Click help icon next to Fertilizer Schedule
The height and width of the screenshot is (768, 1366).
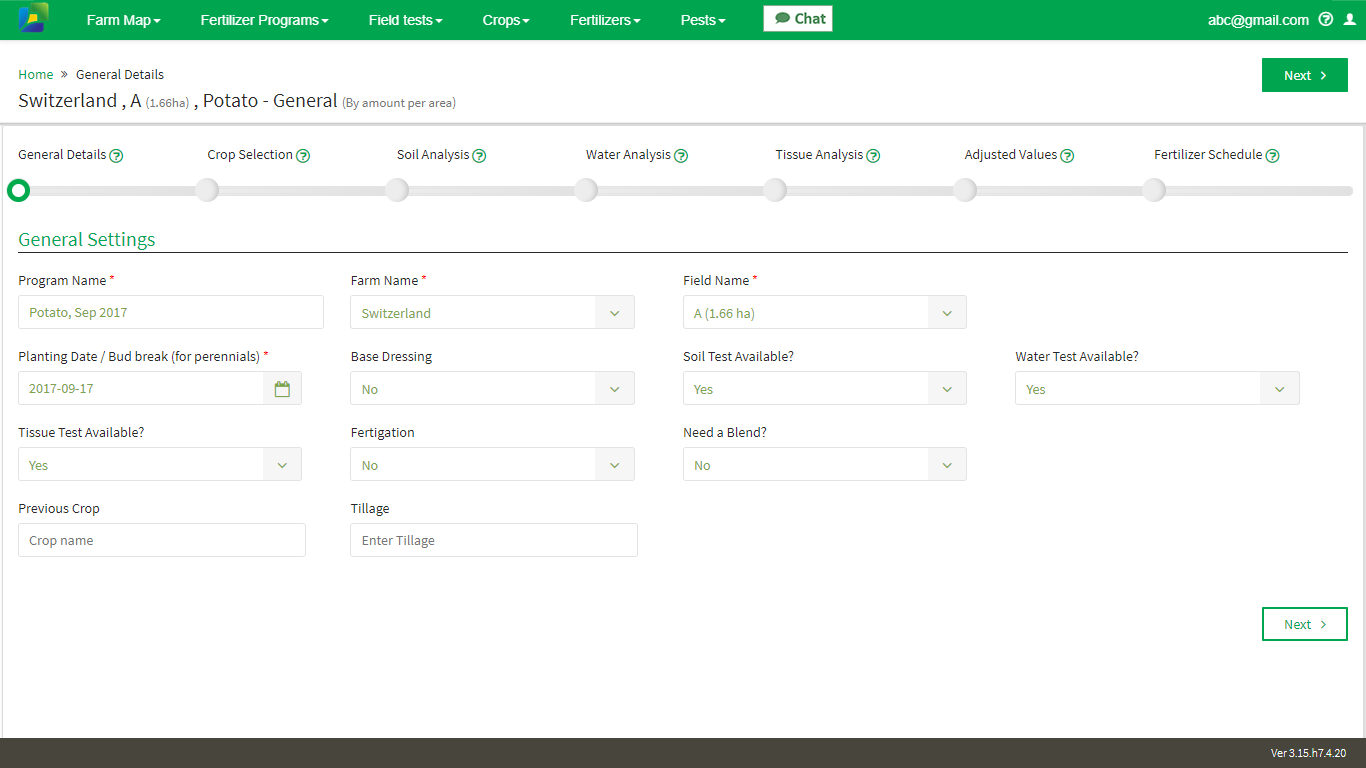pos(1273,156)
